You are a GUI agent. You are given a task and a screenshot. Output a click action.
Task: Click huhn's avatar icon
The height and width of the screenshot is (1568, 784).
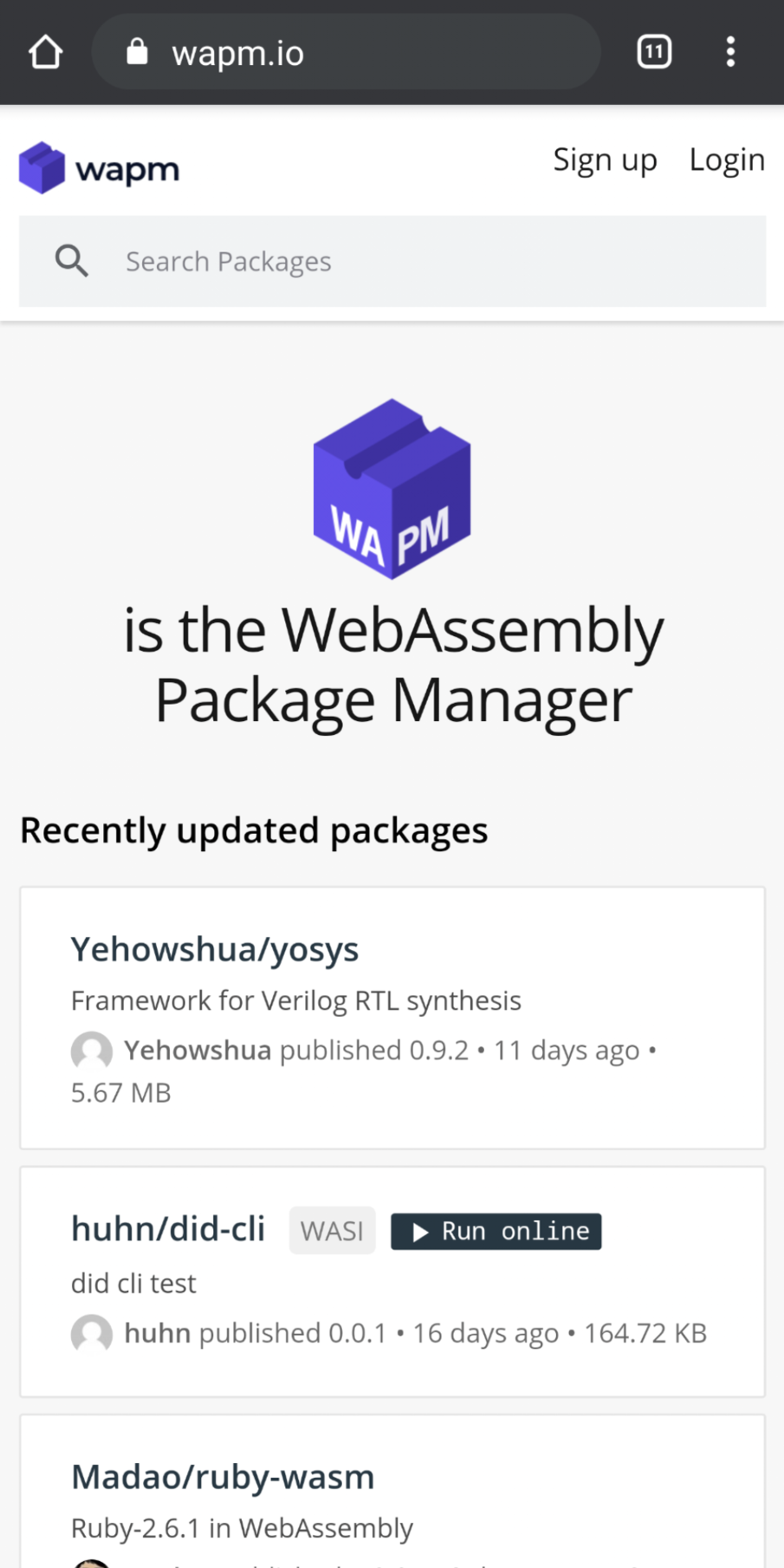(92, 1334)
